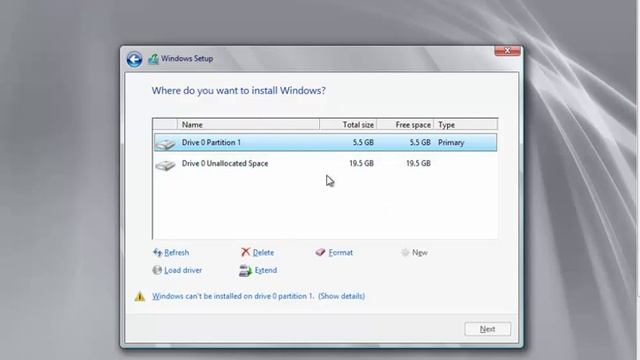This screenshot has height=360, width=640.
Task: Click the eraser Format icon
Action: [320, 253]
